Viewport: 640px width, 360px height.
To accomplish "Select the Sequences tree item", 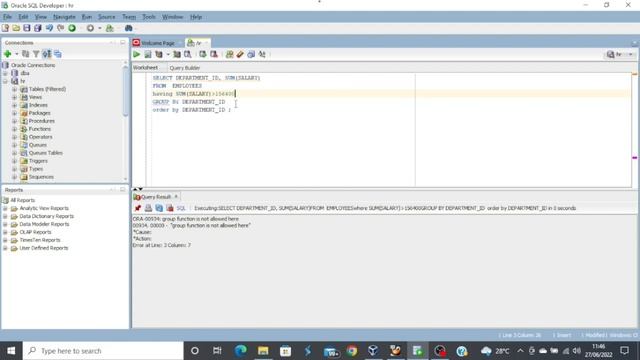I will click(41, 177).
